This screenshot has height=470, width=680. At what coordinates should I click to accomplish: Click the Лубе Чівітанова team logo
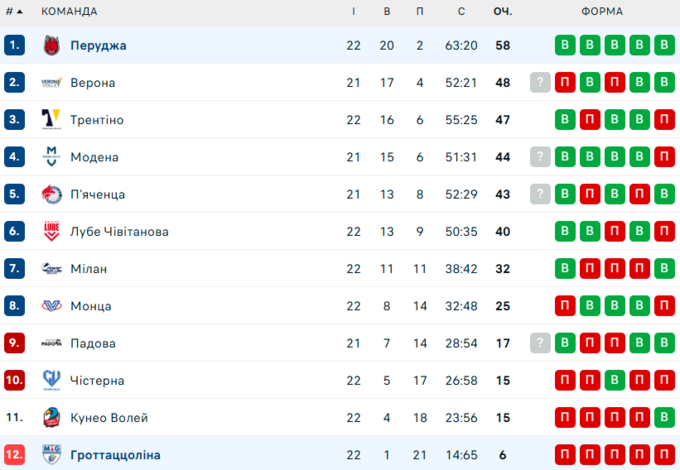point(51,231)
